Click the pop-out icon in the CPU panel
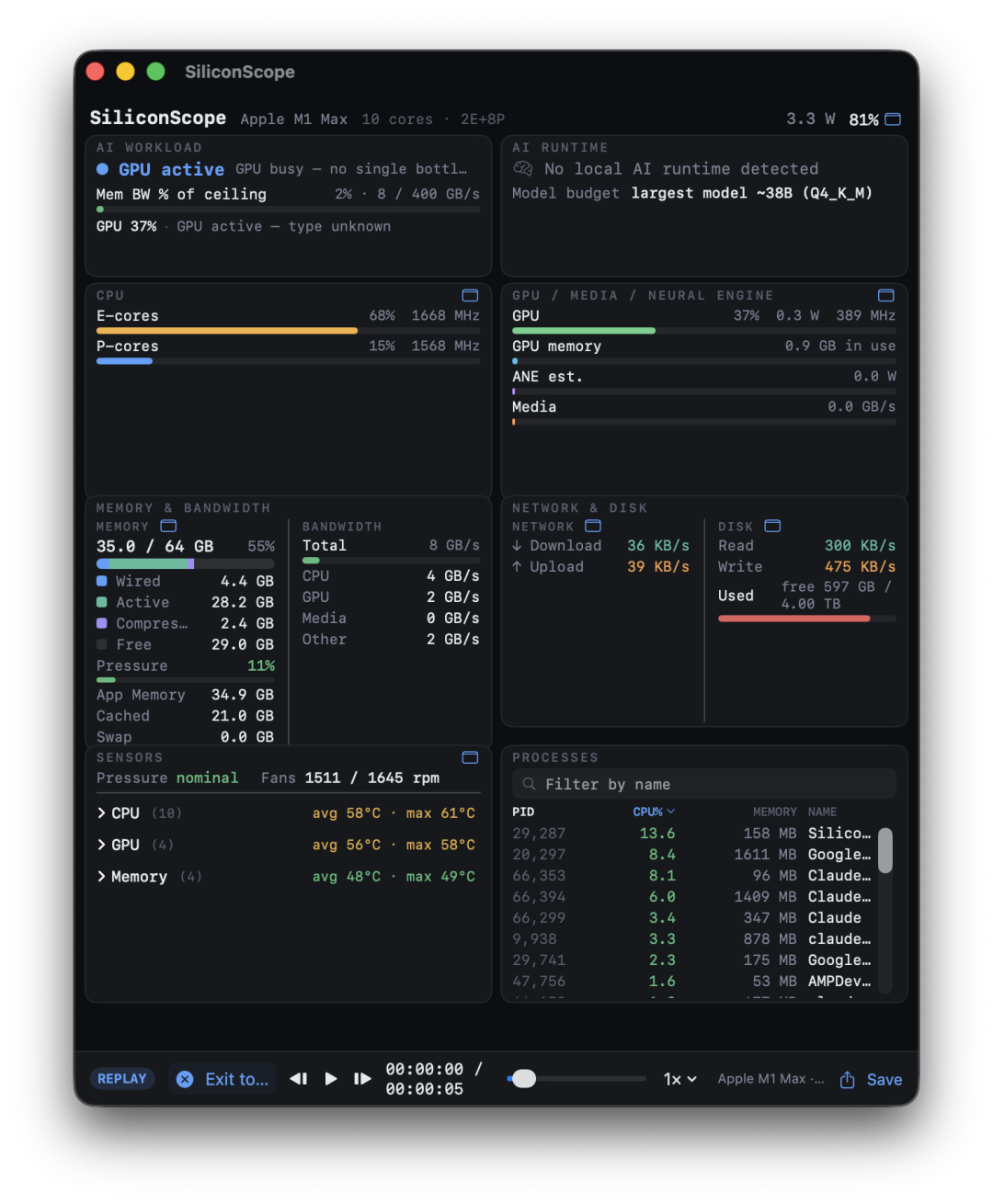The width and height of the screenshot is (993, 1204). tap(470, 295)
